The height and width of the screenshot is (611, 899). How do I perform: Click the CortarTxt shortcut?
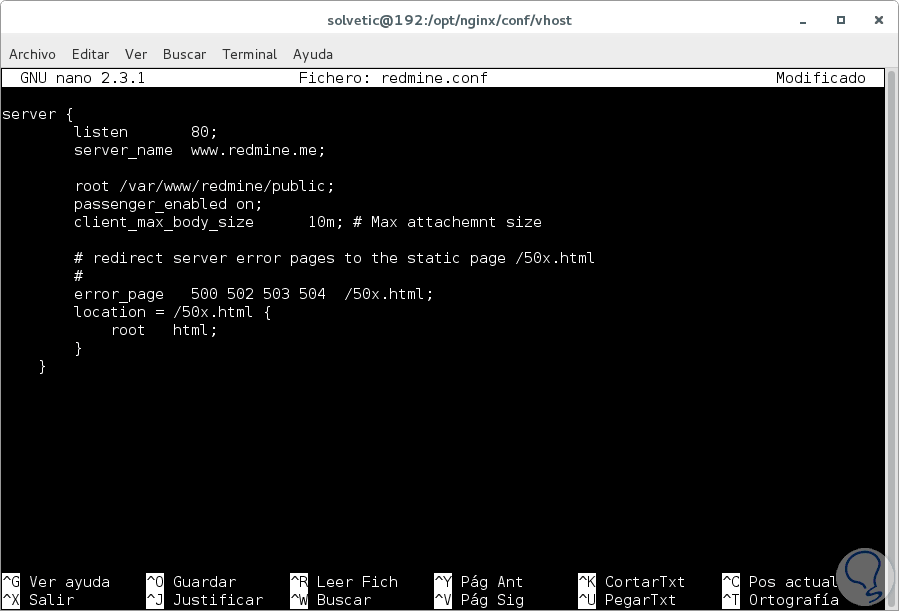tap(644, 581)
